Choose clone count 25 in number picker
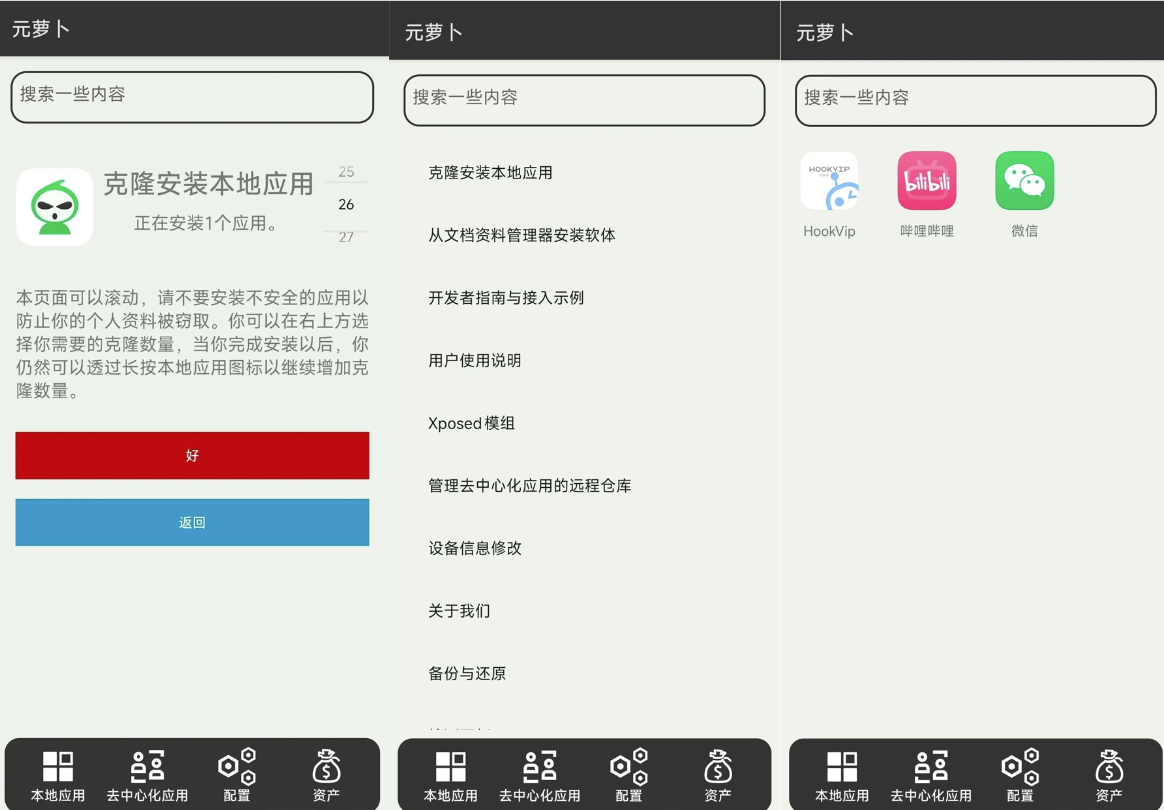 [x=346, y=172]
